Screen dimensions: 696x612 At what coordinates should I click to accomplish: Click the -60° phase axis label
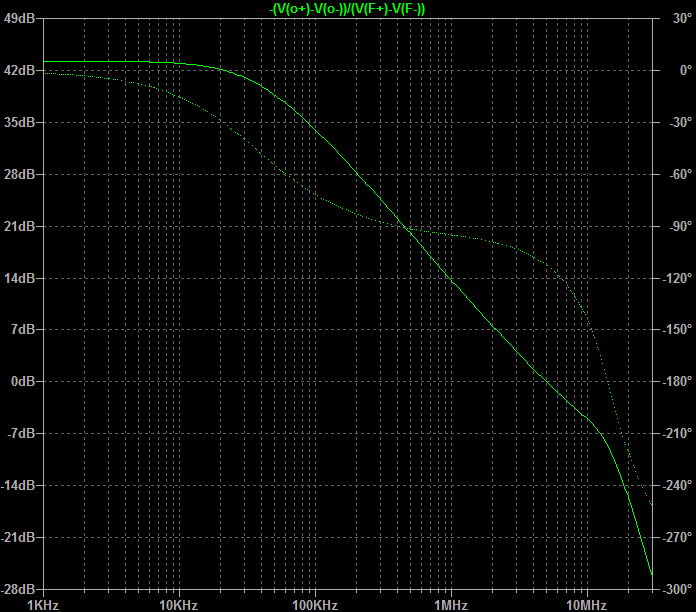(x=680, y=174)
